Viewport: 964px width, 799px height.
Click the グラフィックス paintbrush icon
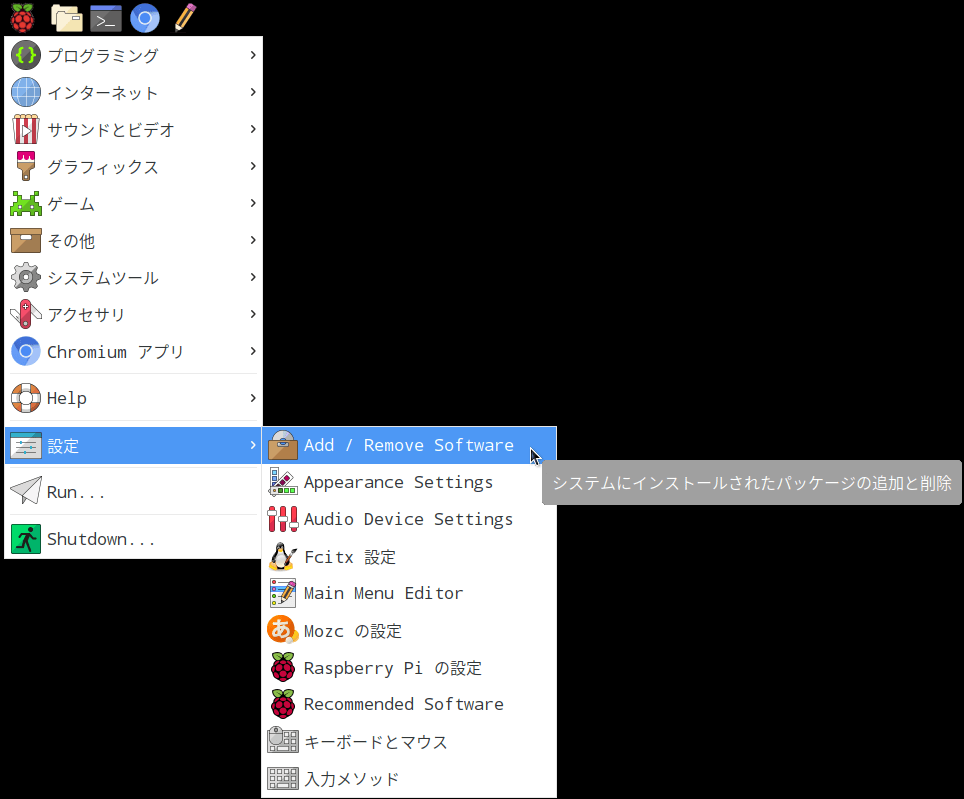[26, 166]
